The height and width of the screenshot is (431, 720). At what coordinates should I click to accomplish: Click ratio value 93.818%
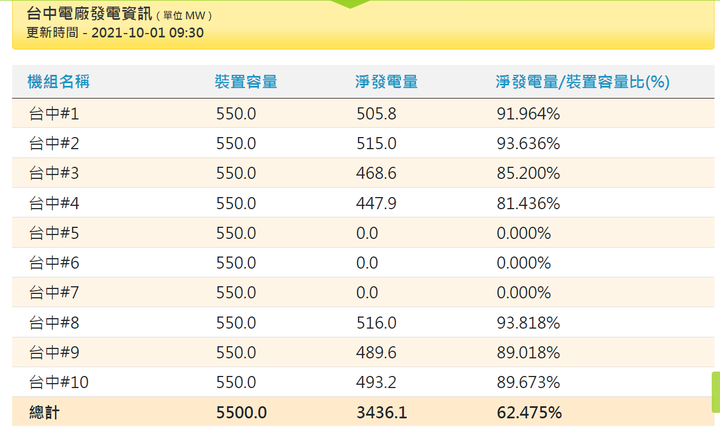(x=529, y=323)
